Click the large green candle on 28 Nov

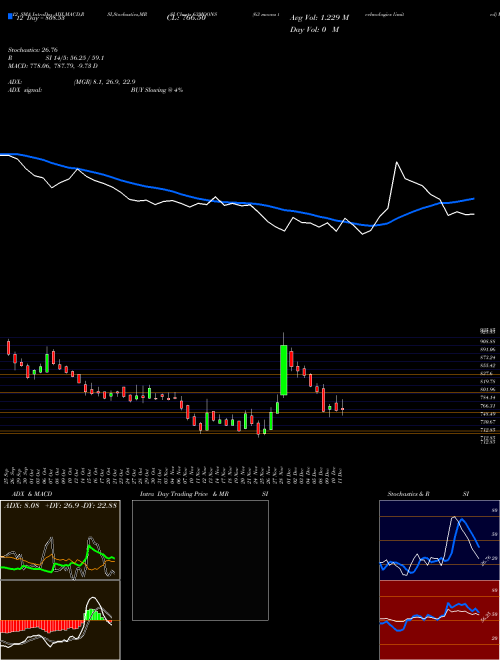coord(284,370)
